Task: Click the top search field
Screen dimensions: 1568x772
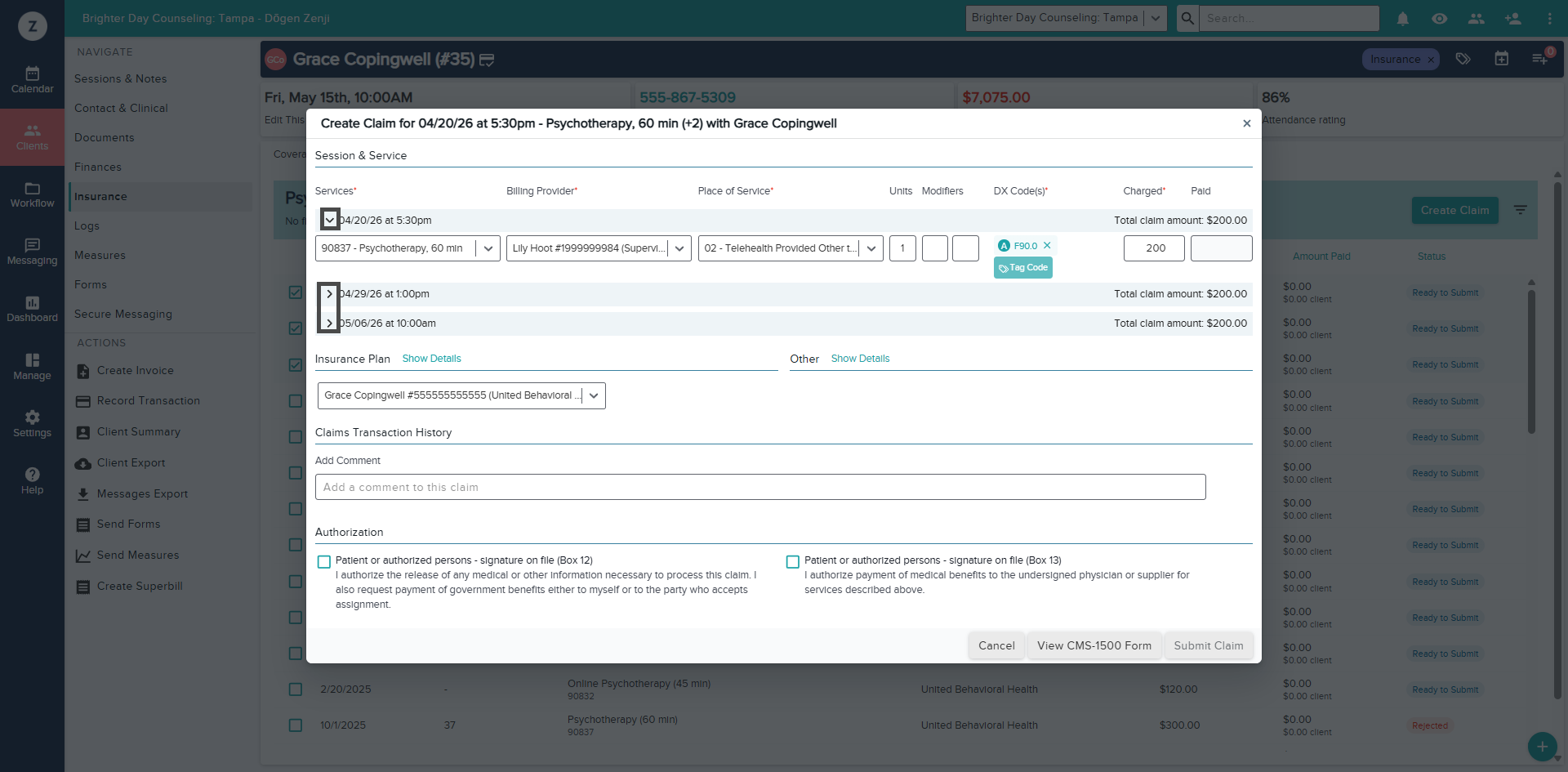Action: [1289, 18]
